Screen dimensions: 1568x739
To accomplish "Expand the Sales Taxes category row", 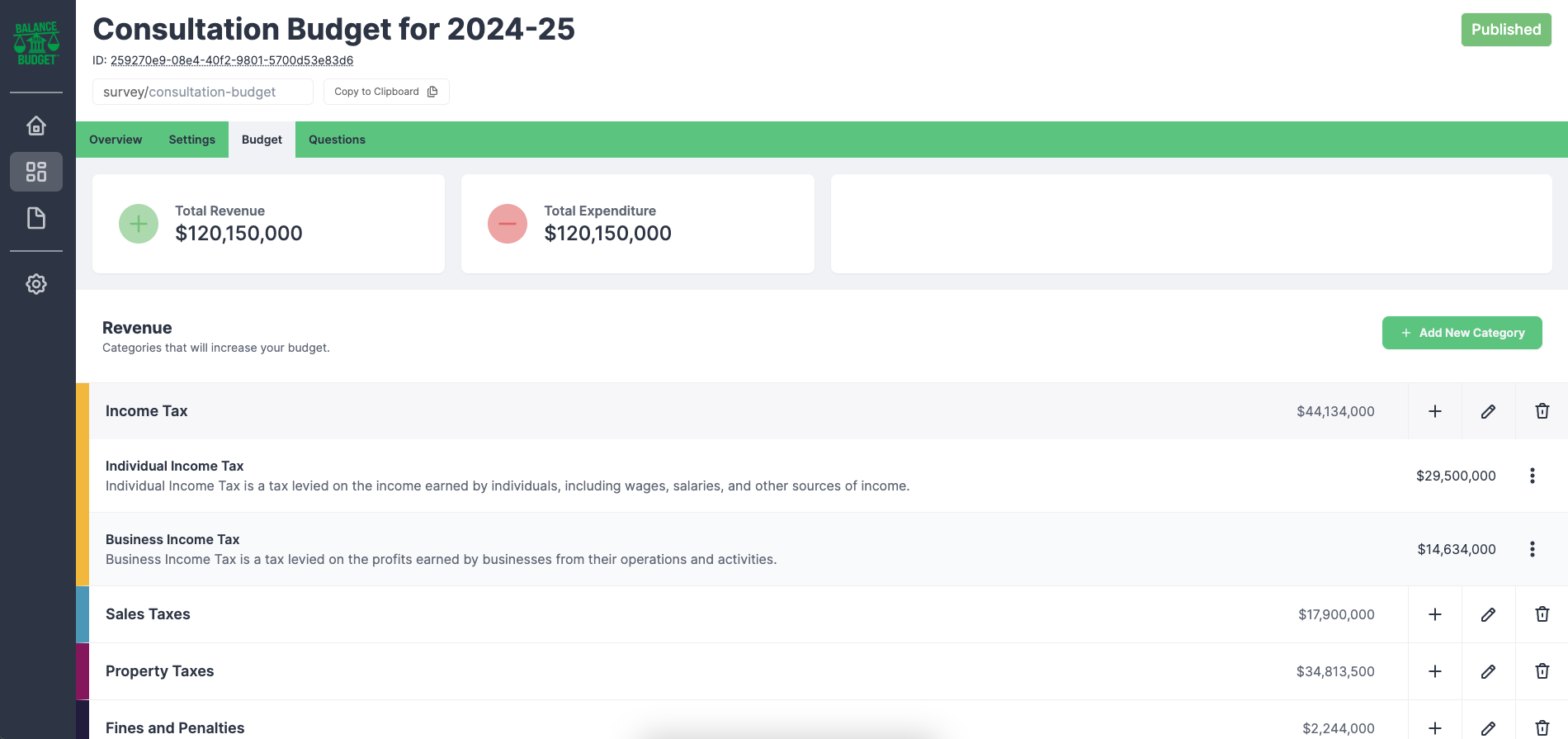I will [742, 614].
